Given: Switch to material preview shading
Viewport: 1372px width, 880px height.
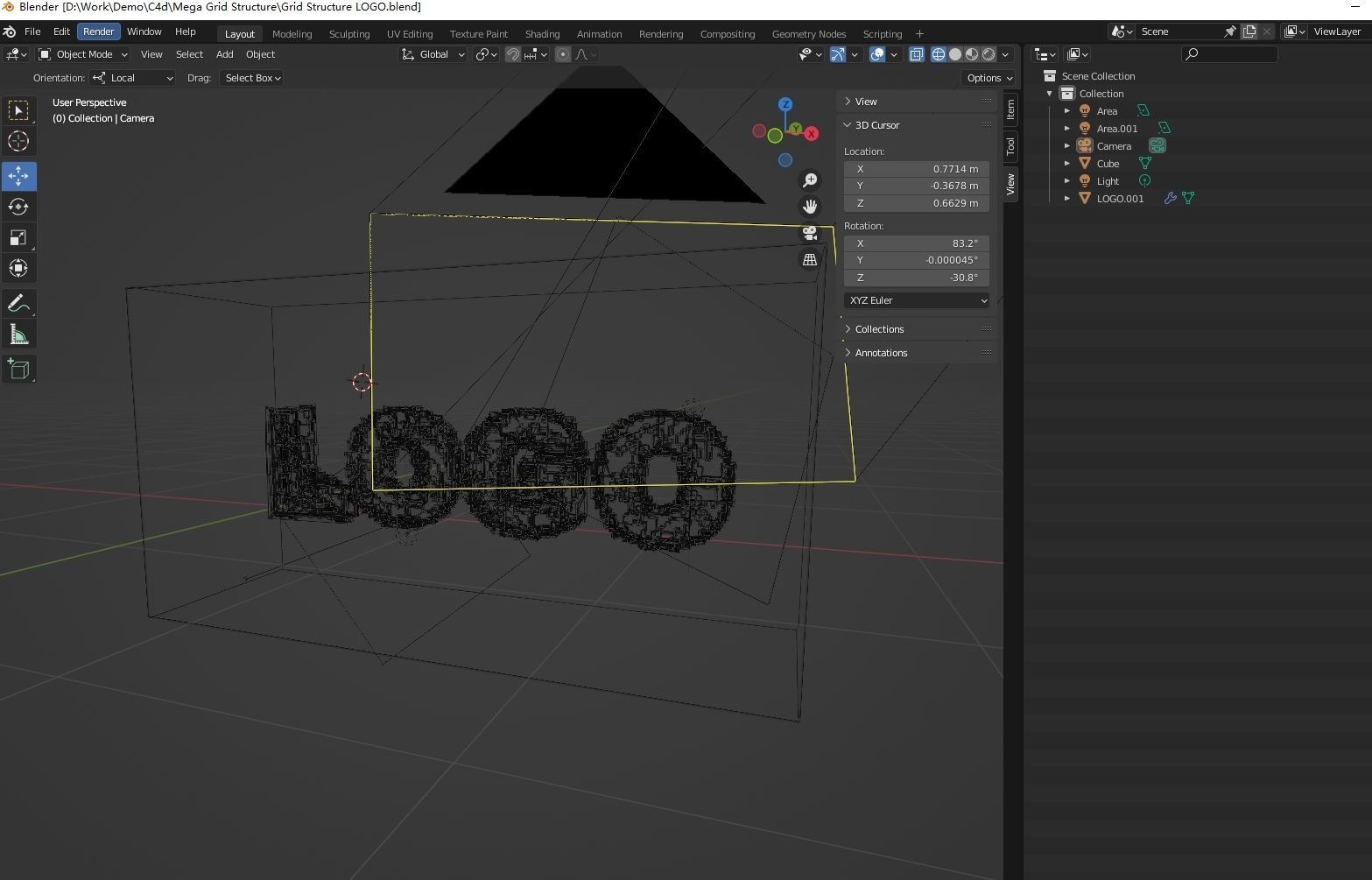Looking at the screenshot, I should [x=972, y=54].
